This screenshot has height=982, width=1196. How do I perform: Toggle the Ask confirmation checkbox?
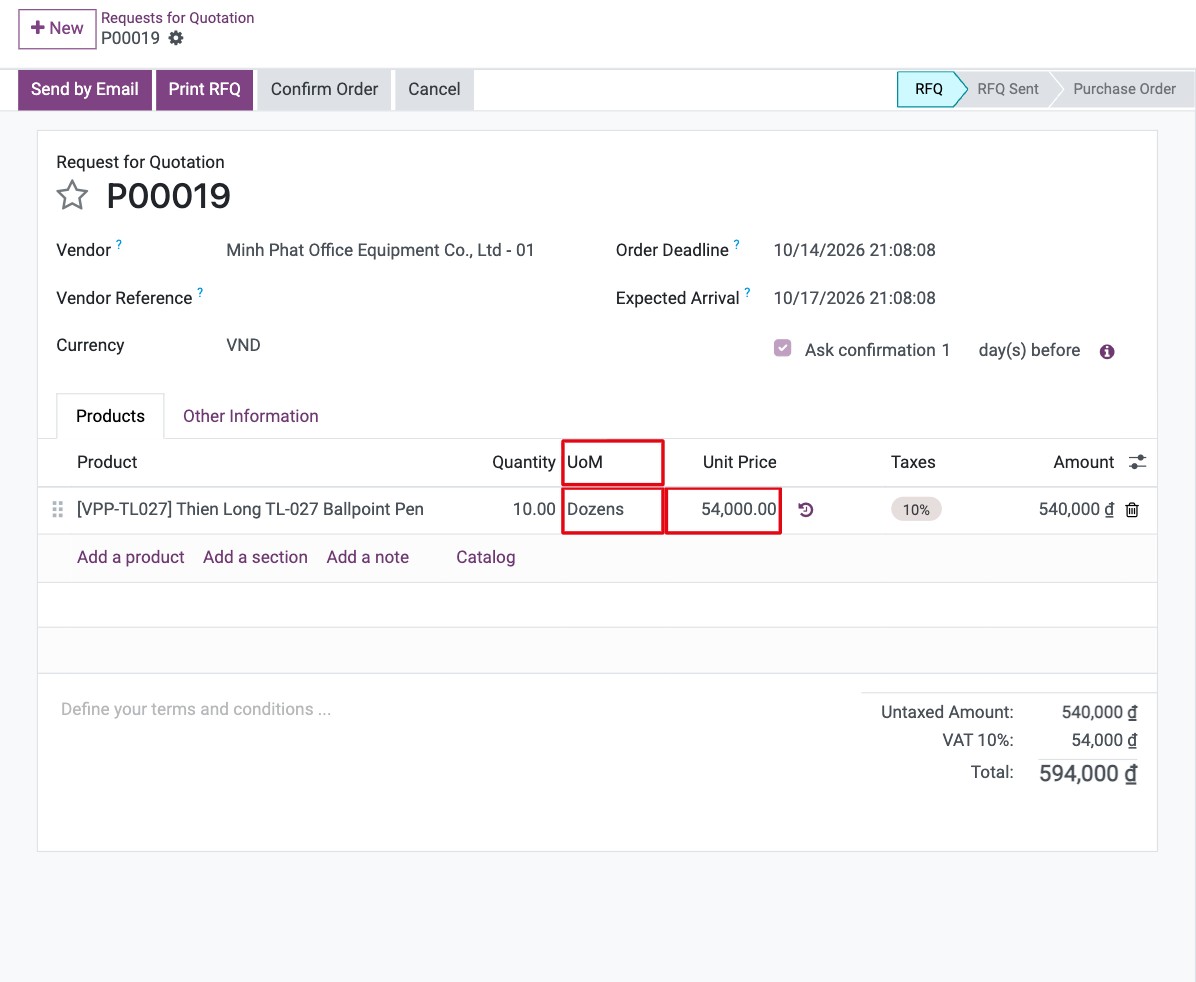(783, 349)
